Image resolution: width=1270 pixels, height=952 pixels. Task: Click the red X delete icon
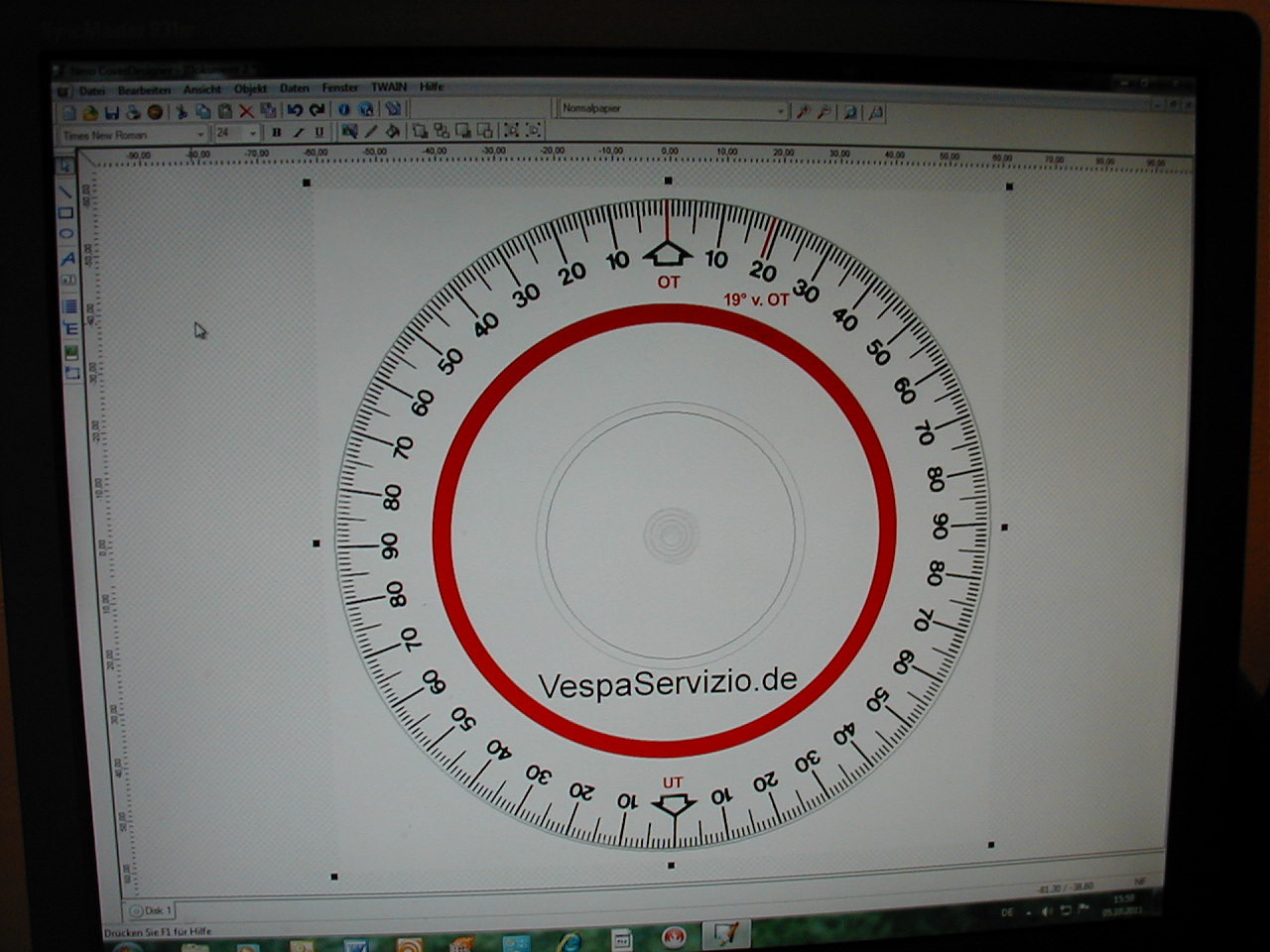[x=246, y=112]
